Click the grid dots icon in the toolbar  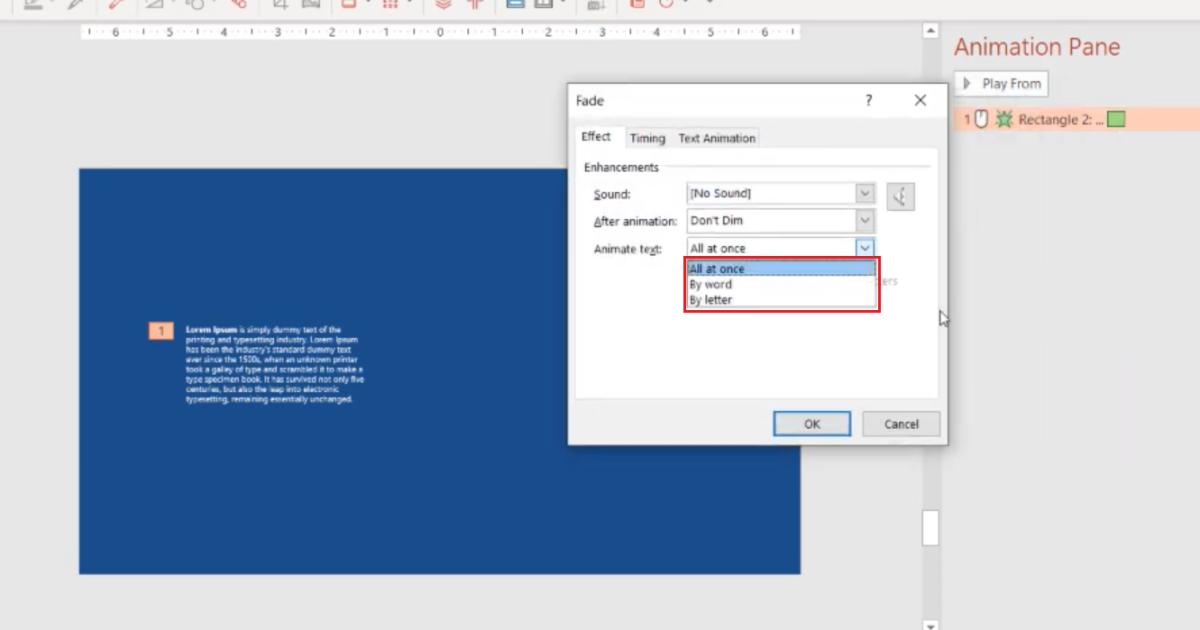click(390, 6)
